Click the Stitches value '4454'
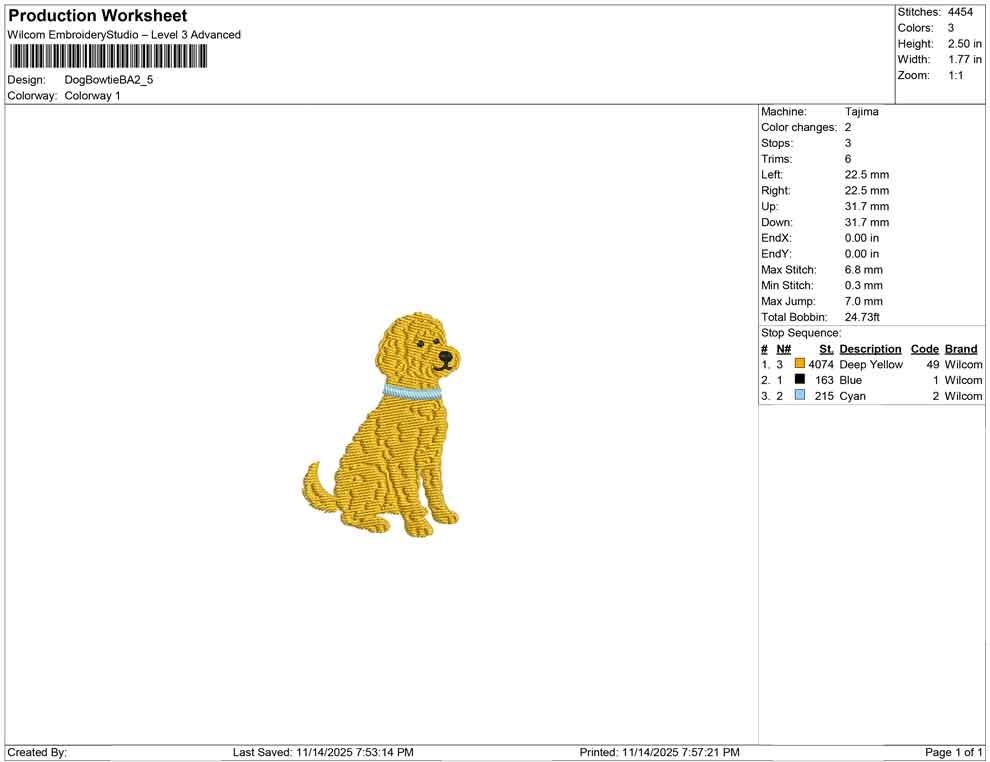 point(960,12)
